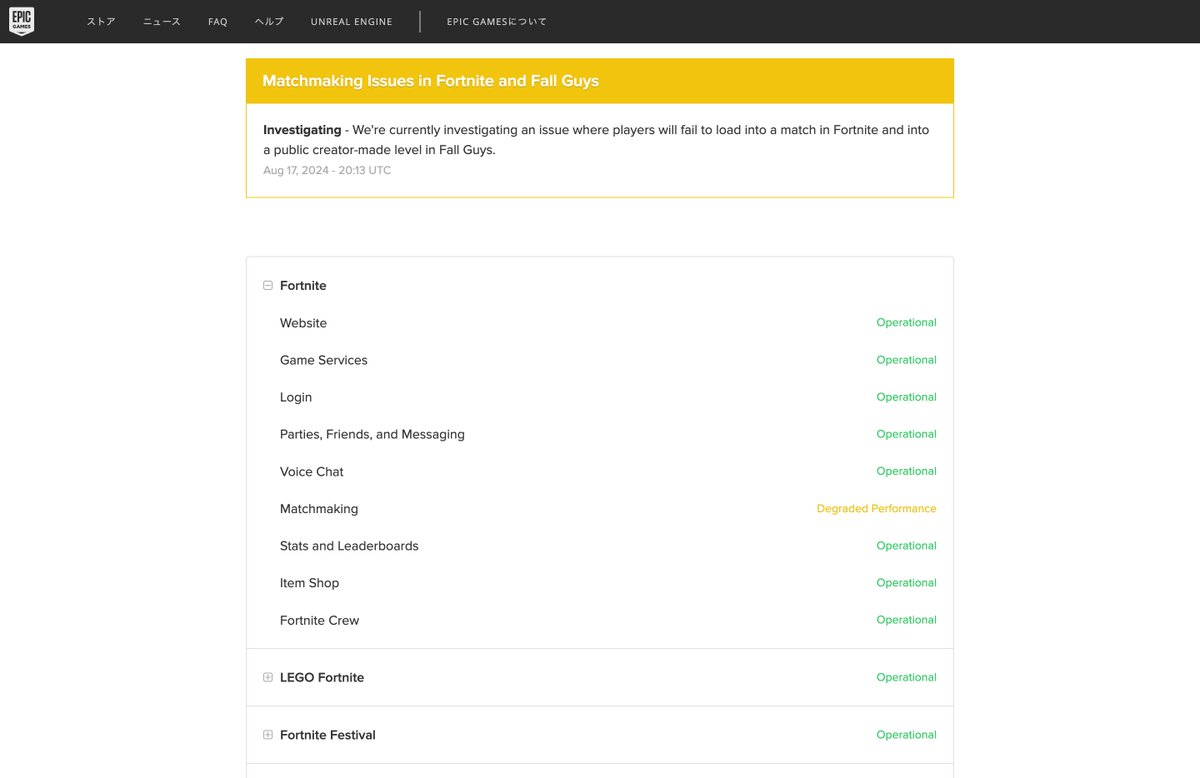This screenshot has width=1200, height=778.
Task: Click the Fortnite Festival heading text
Action: click(328, 735)
